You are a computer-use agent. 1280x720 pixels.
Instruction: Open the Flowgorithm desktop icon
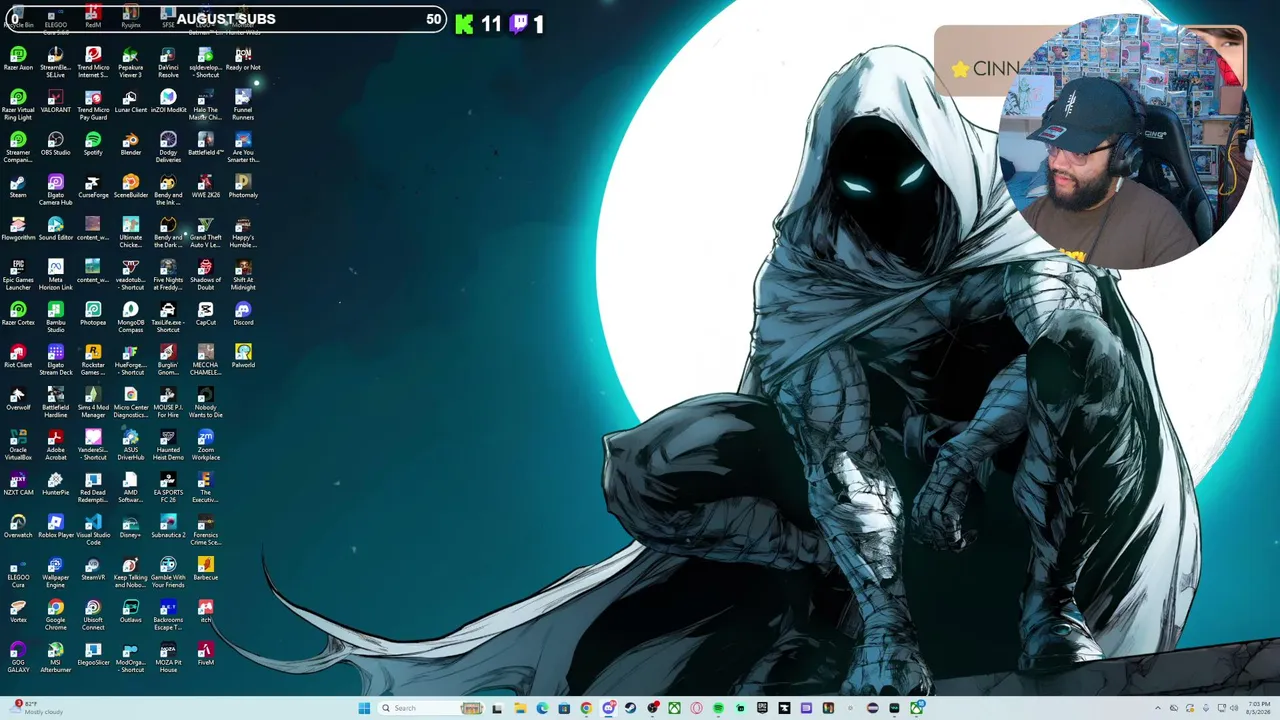point(18,230)
